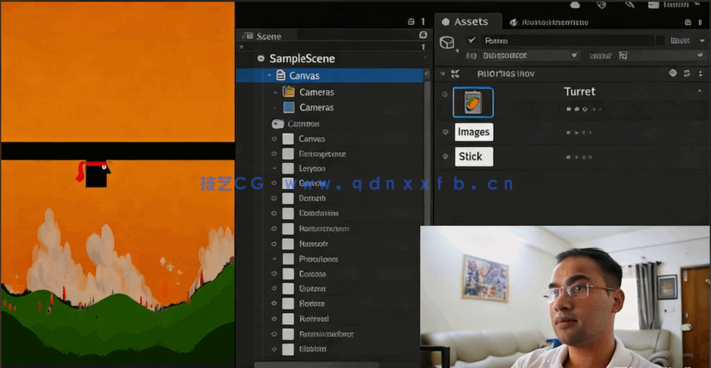
Task: Open the dropdown right of the name field
Action: 688,40
